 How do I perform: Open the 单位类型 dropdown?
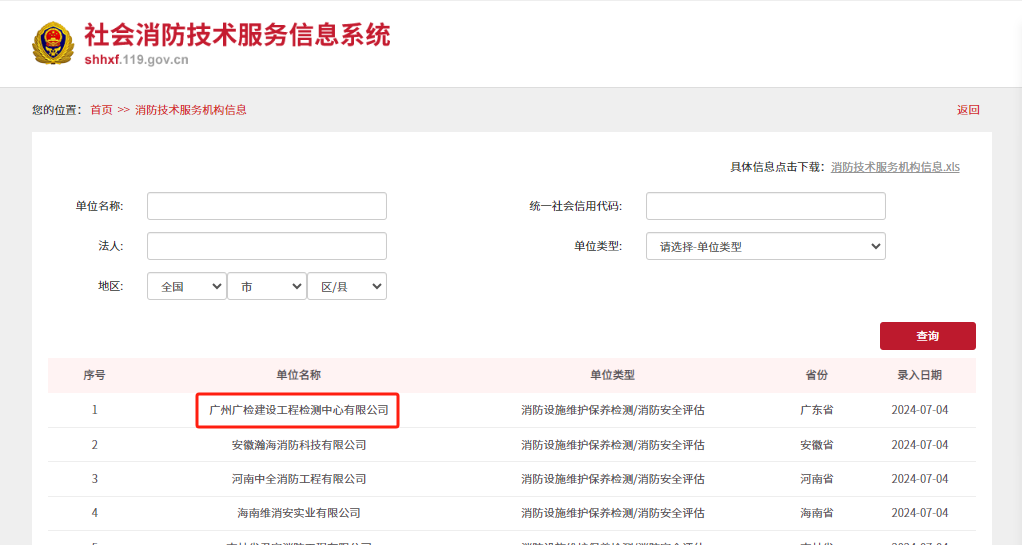765,246
